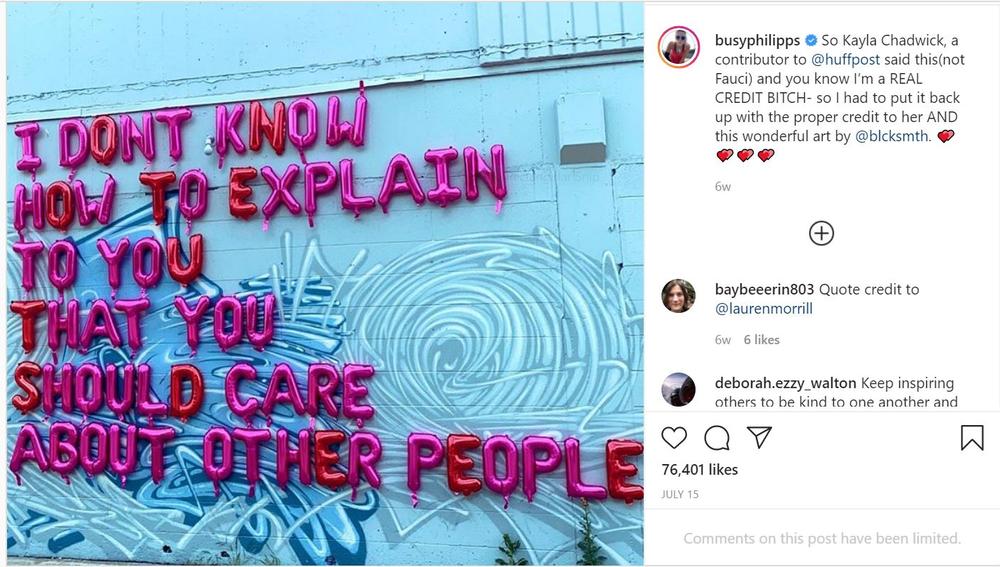The width and height of the screenshot is (1000, 567).
Task: Save the post with the bookmark icon
Action: (x=972, y=438)
